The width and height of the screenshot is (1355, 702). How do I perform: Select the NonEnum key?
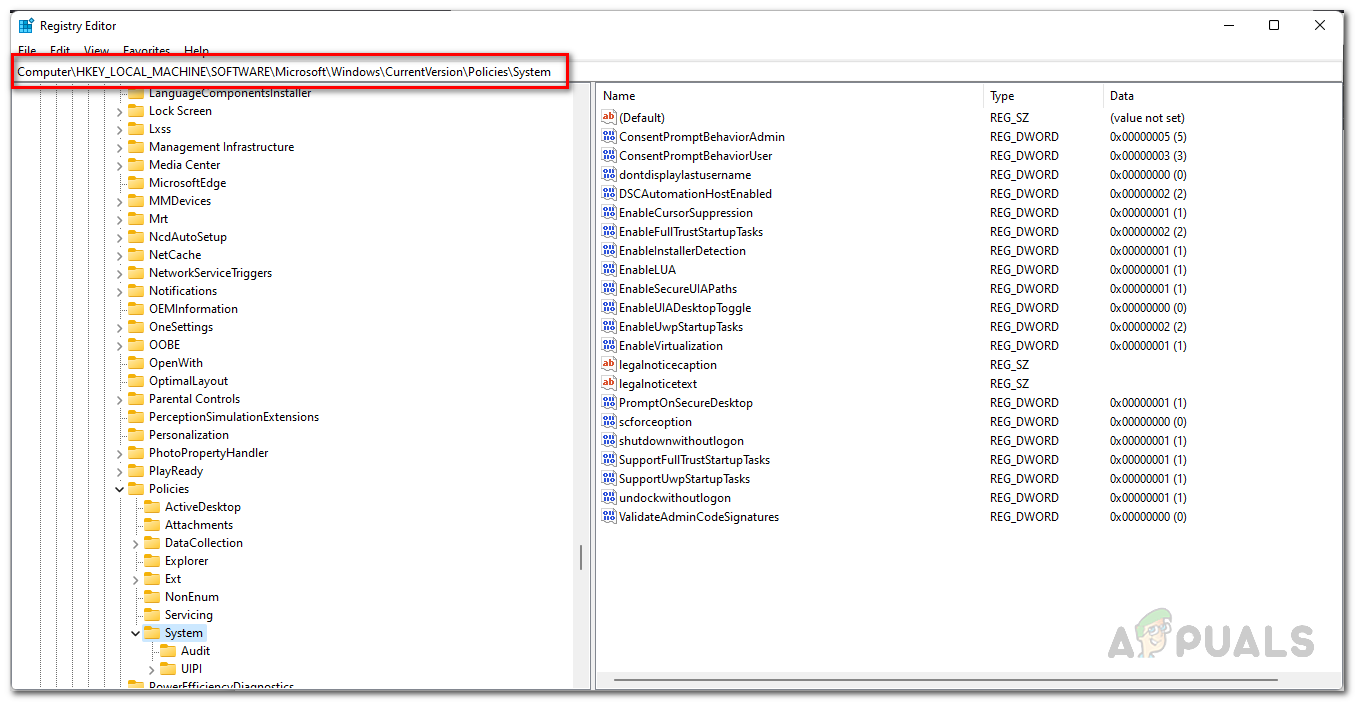point(192,597)
